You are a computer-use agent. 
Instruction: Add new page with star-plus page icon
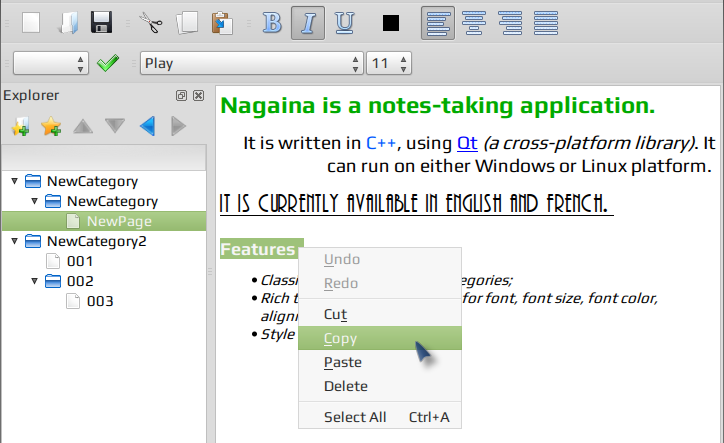click(x=20, y=126)
